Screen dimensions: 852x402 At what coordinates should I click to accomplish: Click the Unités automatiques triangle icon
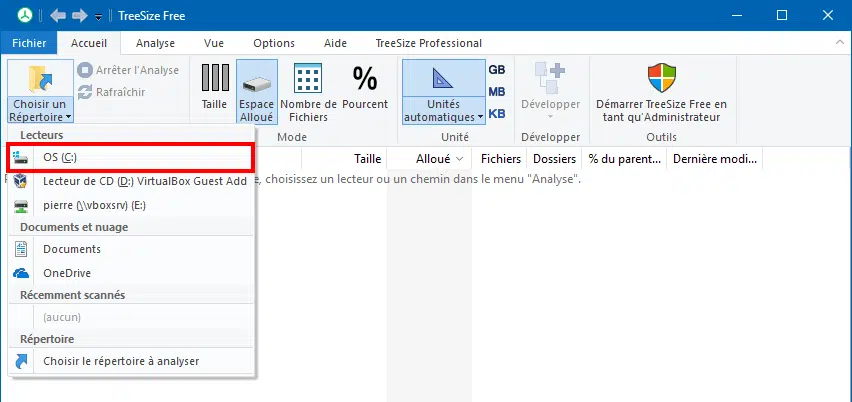point(443,78)
